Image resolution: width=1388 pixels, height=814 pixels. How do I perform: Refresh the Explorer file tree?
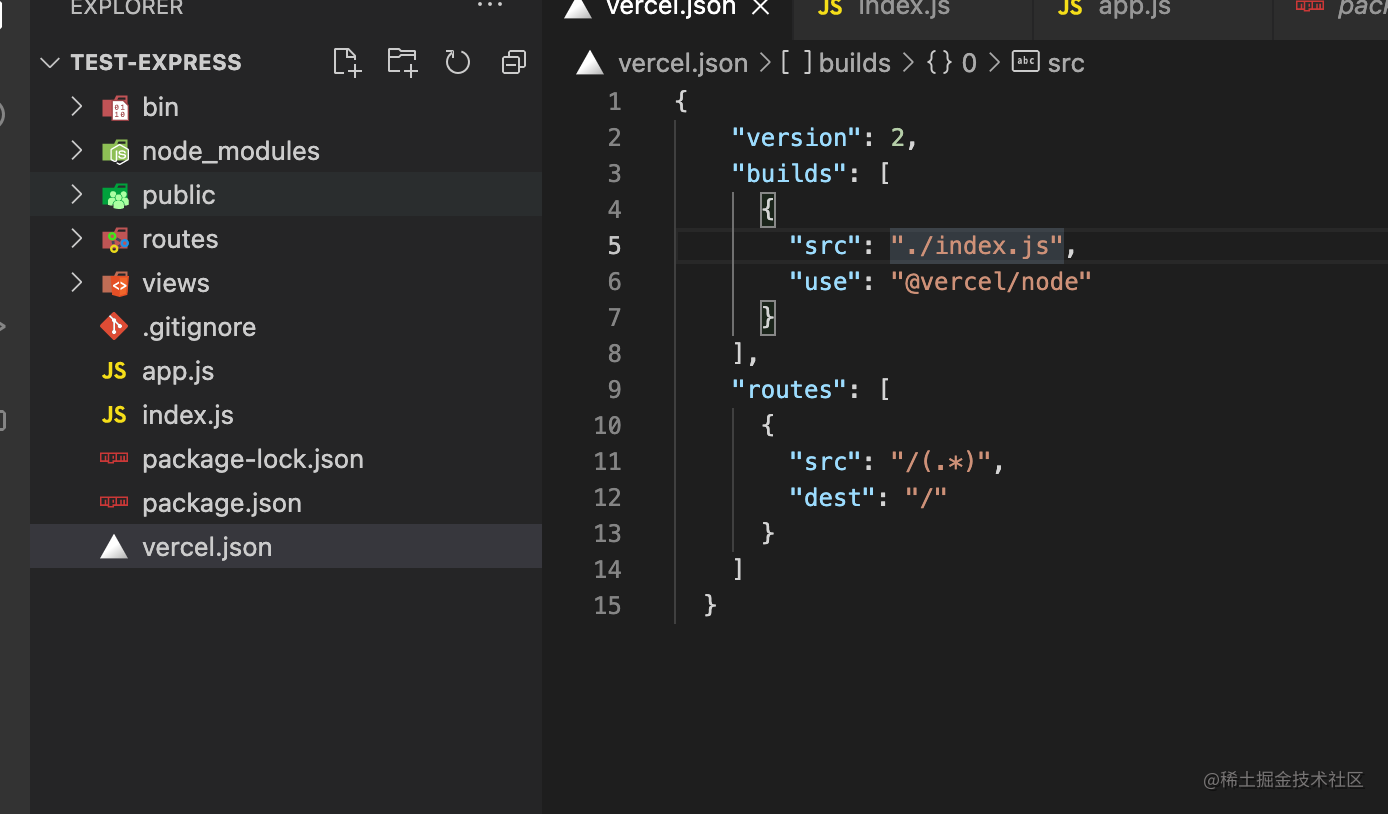coord(458,62)
